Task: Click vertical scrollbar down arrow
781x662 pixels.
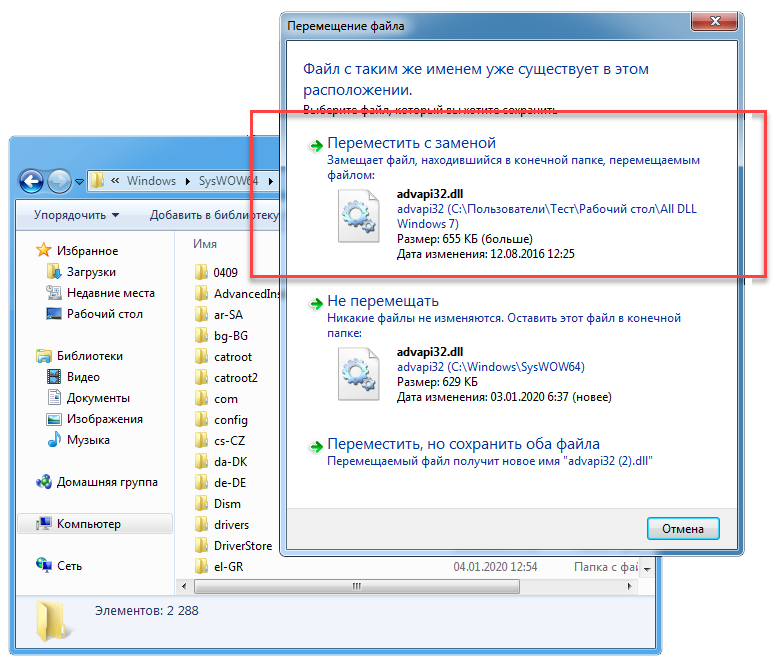Action: point(647,569)
